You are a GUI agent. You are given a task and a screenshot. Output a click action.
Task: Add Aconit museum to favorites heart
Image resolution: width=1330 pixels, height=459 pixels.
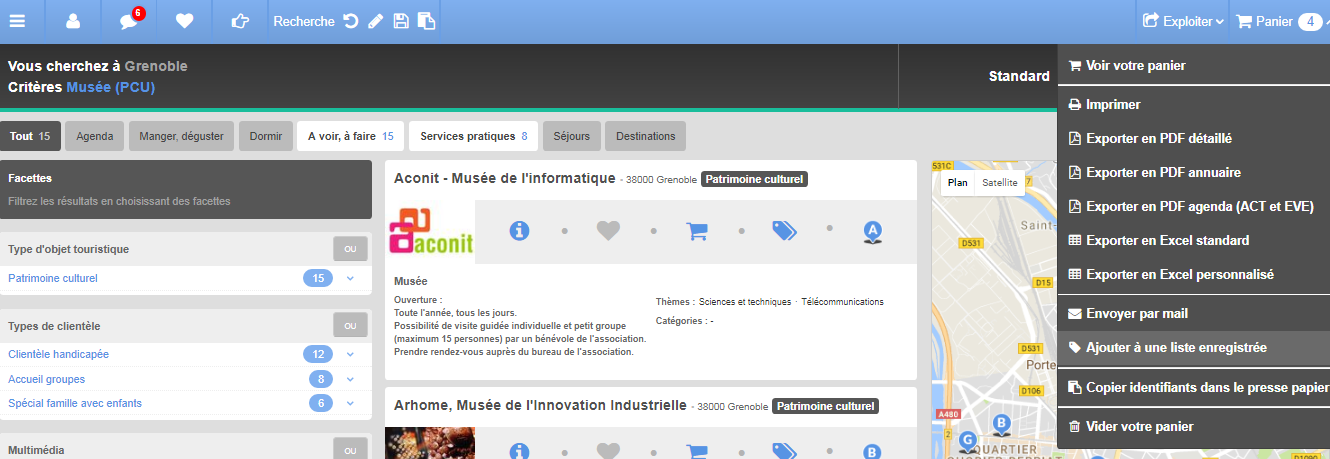click(608, 231)
